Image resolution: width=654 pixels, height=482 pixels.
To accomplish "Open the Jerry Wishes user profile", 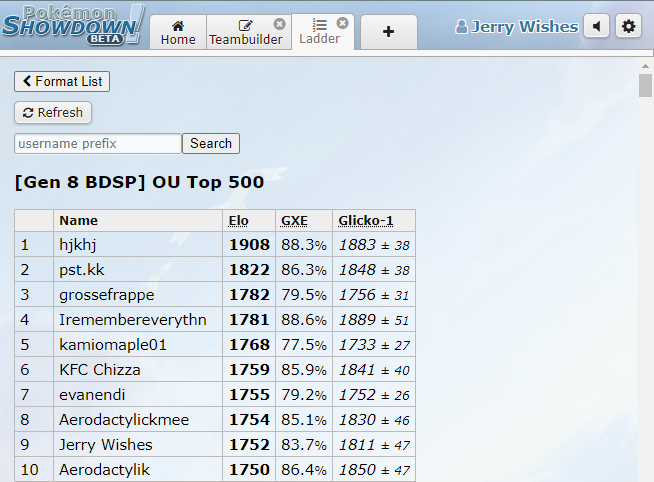I will pyautogui.click(x=516, y=27).
